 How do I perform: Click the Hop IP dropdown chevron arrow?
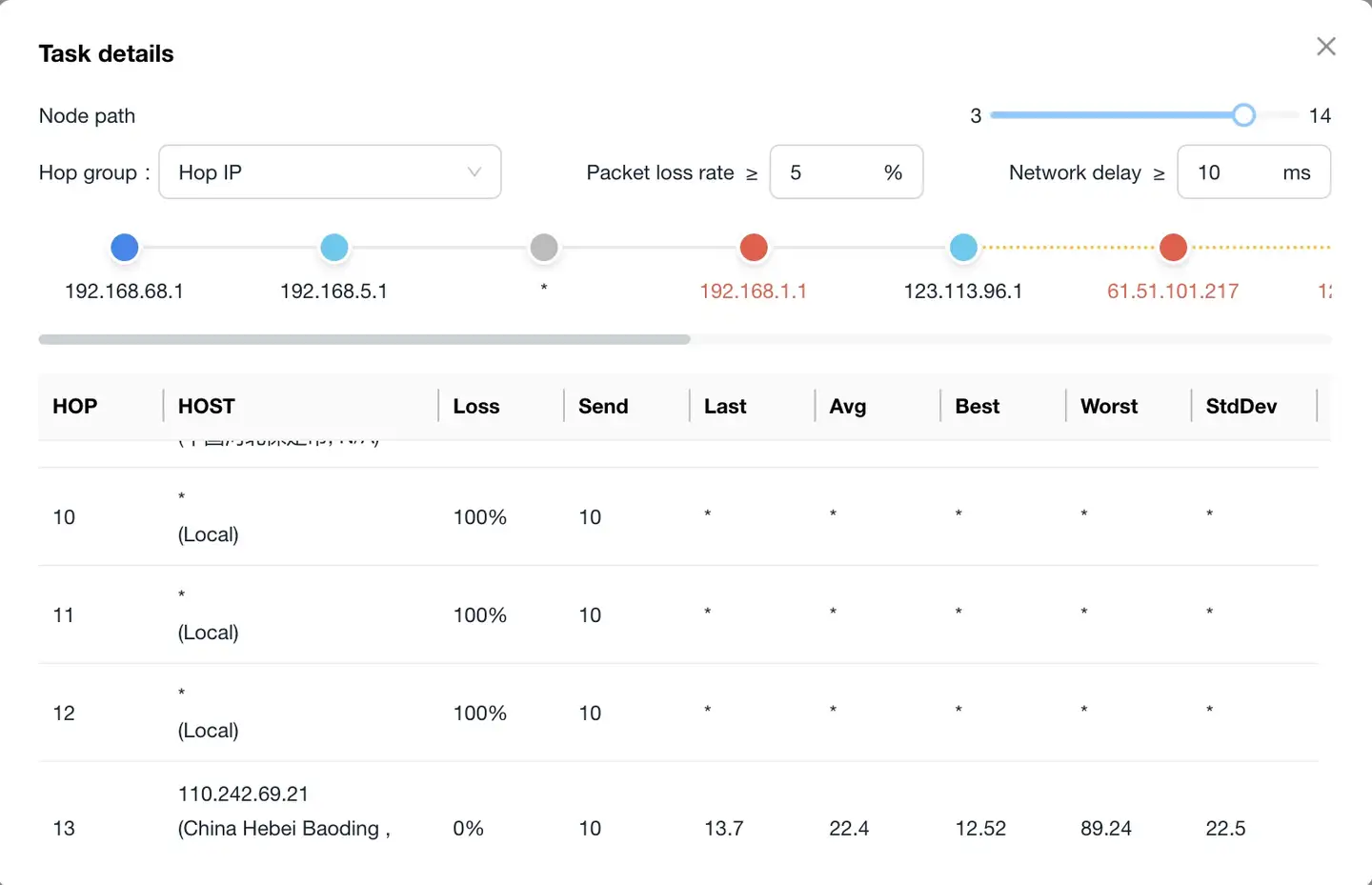[474, 172]
